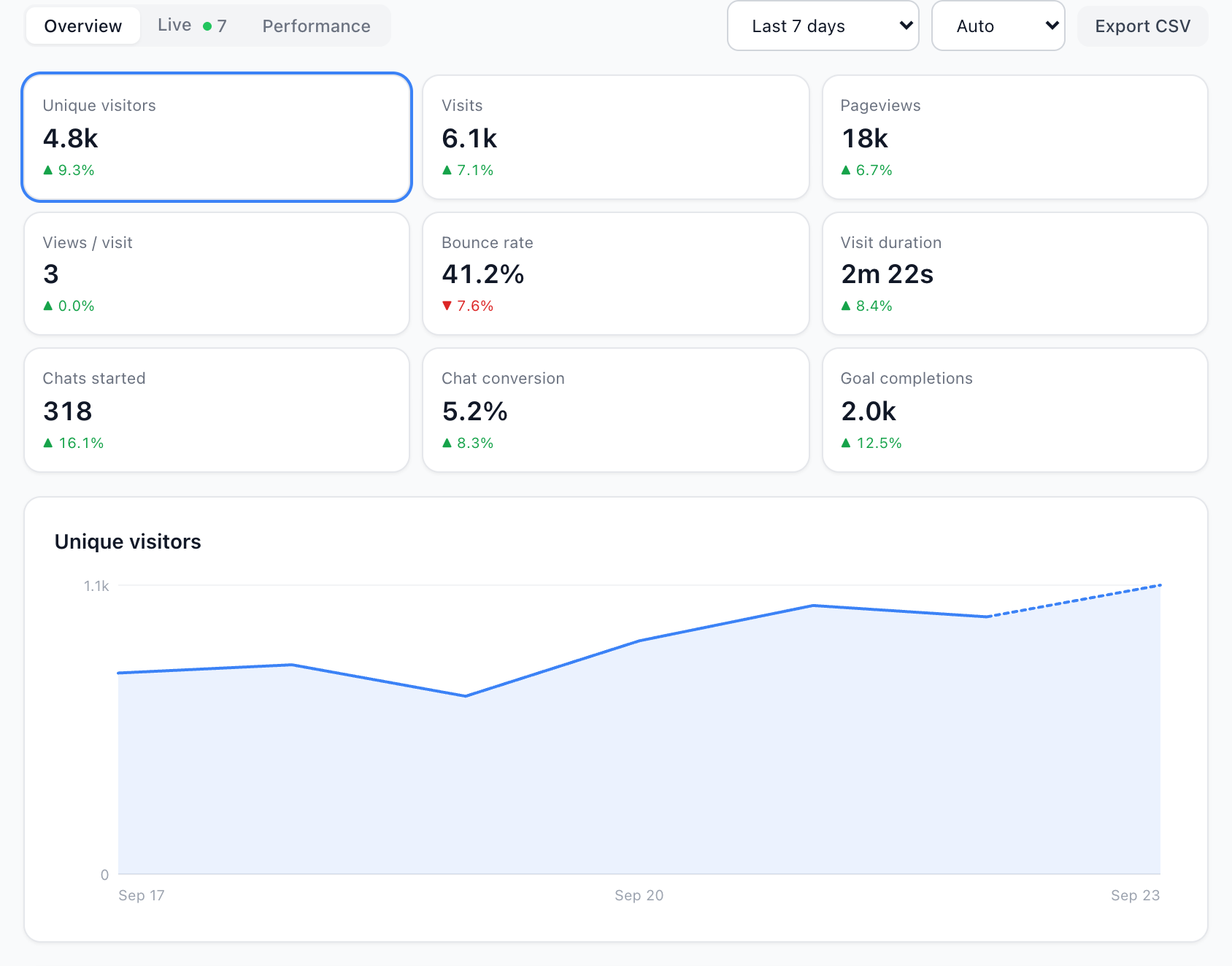Screen dimensions: 1232x966
Task: Open the Live tab
Action: pyautogui.click(x=192, y=26)
